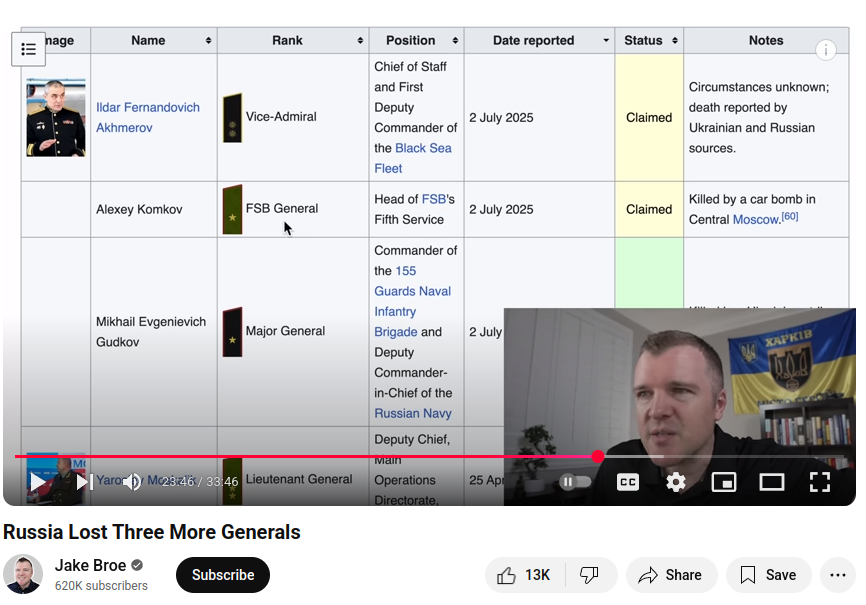The width and height of the screenshot is (866, 605).
Task: Sort the table by Date reported column
Action: [539, 40]
